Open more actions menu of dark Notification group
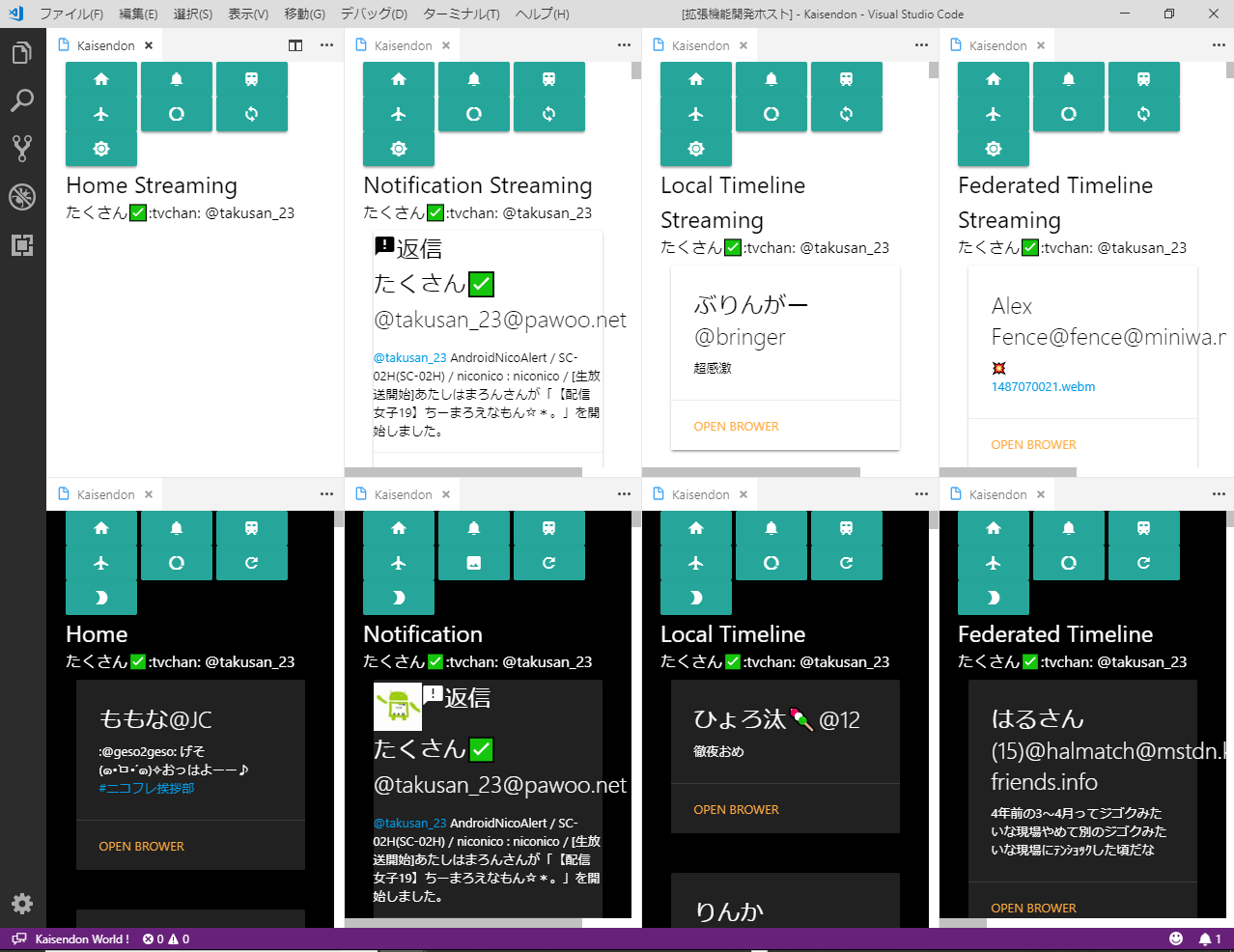 624,494
